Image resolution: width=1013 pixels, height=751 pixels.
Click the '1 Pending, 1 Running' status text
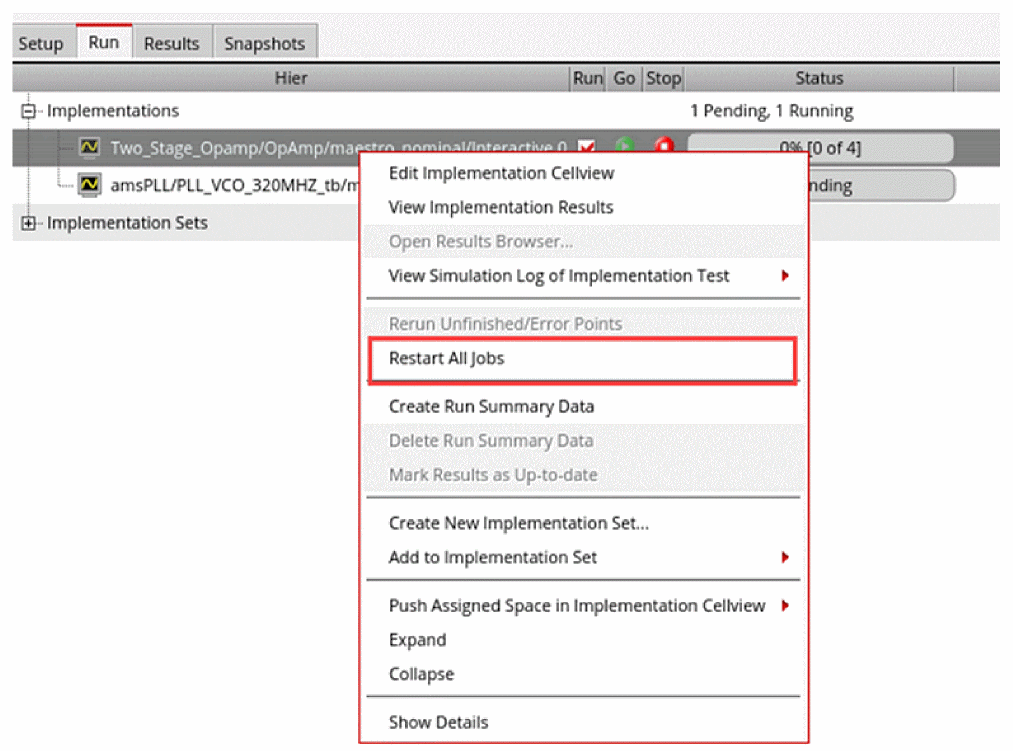coord(771,111)
